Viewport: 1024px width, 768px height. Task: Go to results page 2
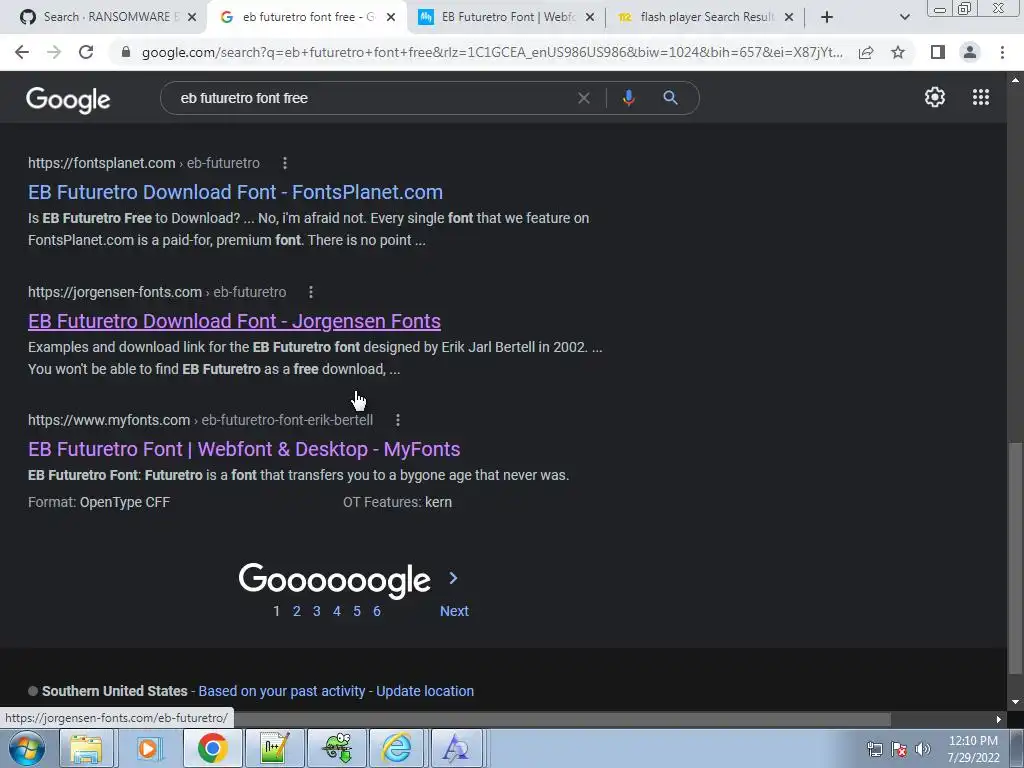coord(296,611)
